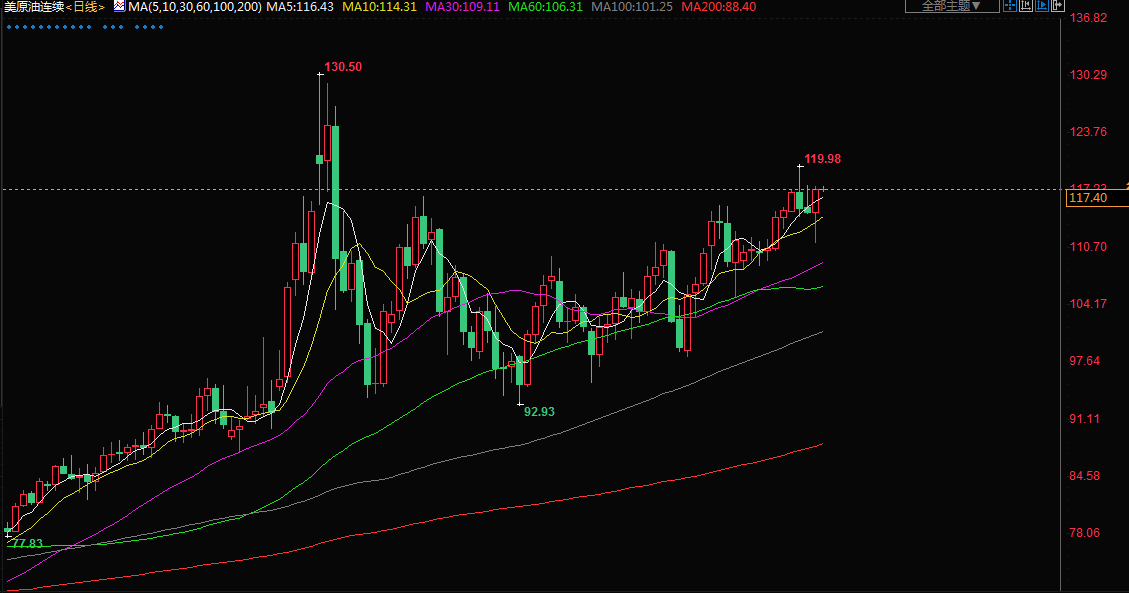The height and width of the screenshot is (593, 1129).
Task: Click the 119.98 recent high marker
Action: tap(822, 159)
